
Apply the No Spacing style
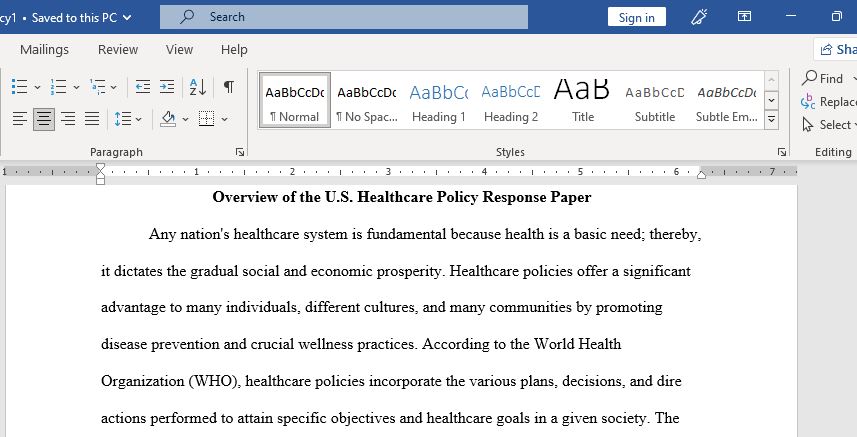tap(367, 101)
